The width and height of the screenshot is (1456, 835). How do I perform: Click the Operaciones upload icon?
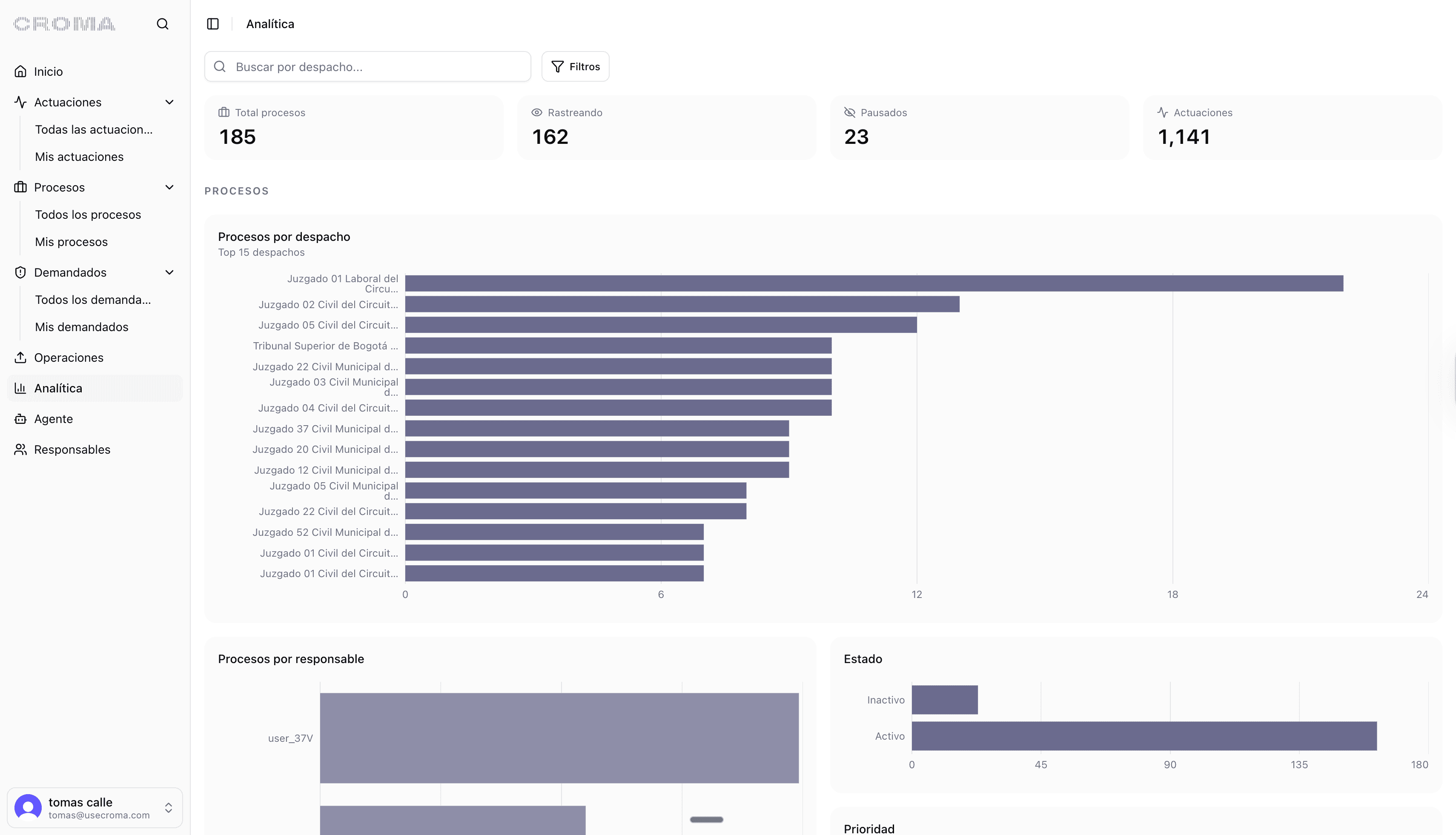coord(21,357)
